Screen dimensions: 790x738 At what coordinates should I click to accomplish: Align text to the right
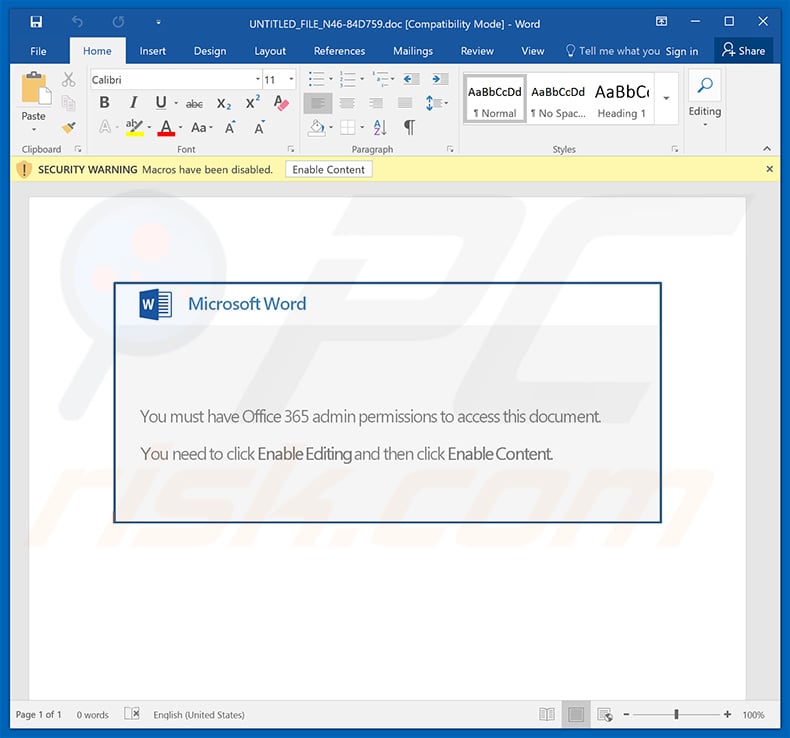[x=375, y=103]
